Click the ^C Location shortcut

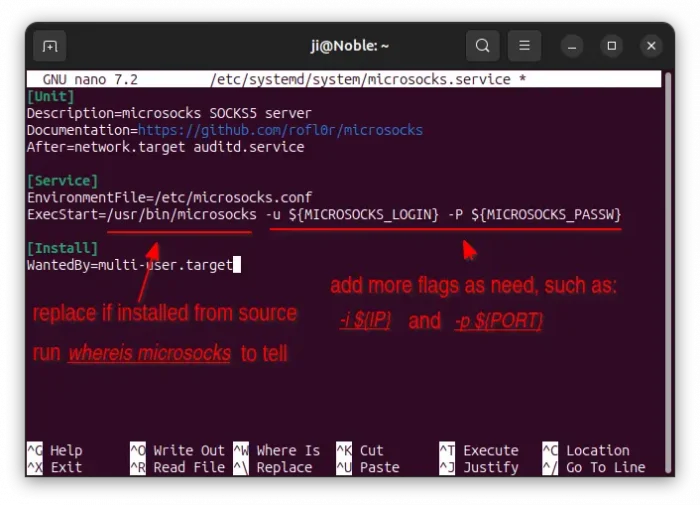tap(586, 451)
